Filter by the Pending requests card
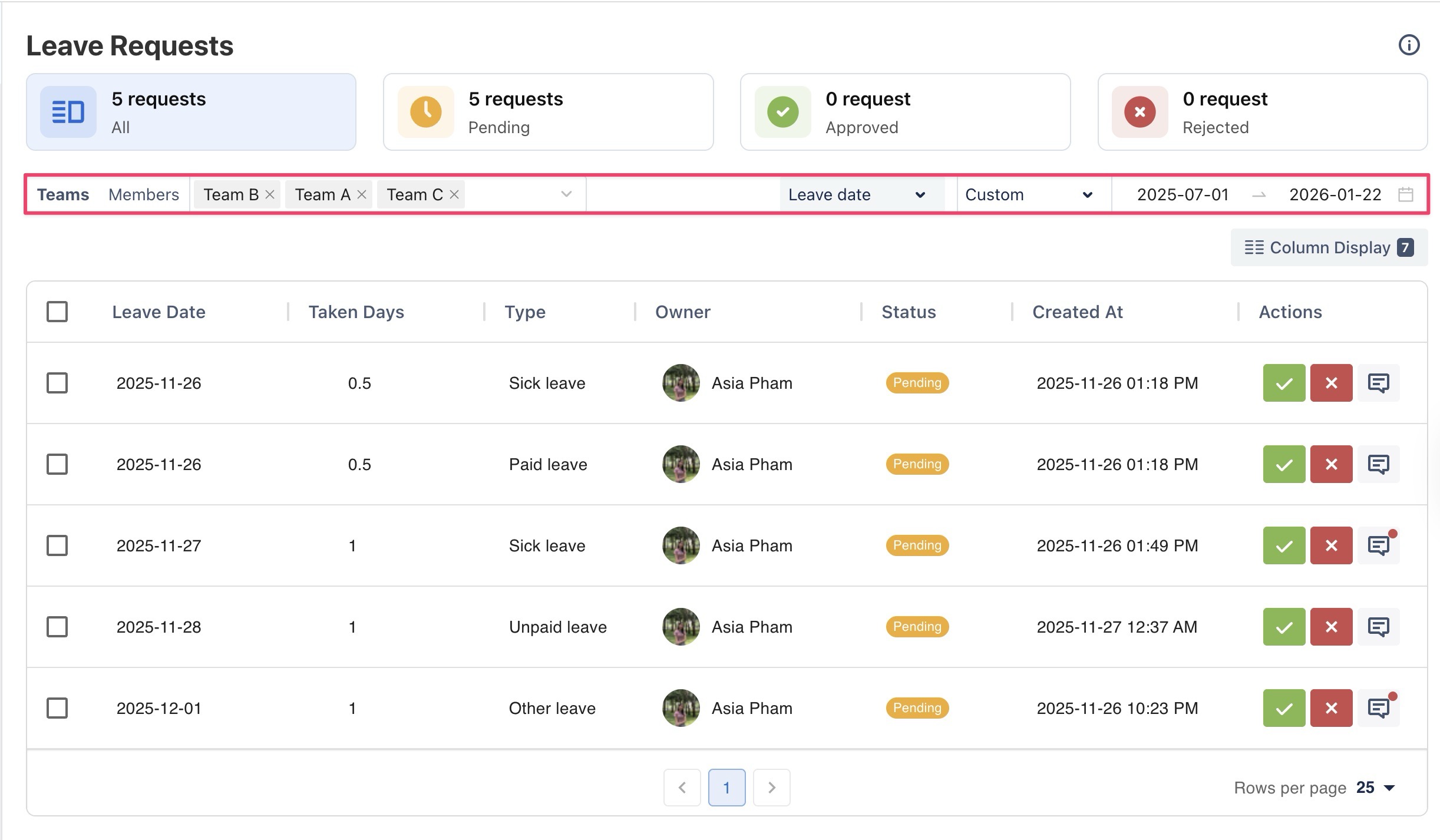 548,112
